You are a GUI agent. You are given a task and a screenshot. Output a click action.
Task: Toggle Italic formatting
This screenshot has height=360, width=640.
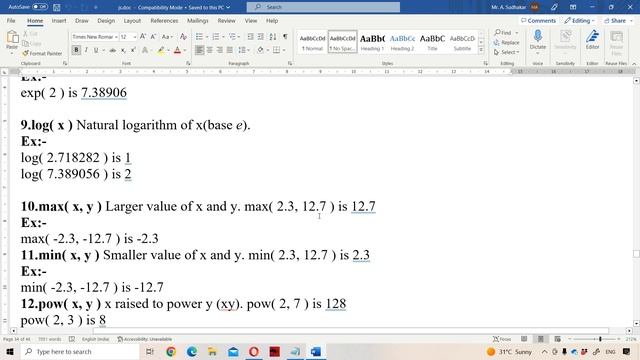(86, 50)
